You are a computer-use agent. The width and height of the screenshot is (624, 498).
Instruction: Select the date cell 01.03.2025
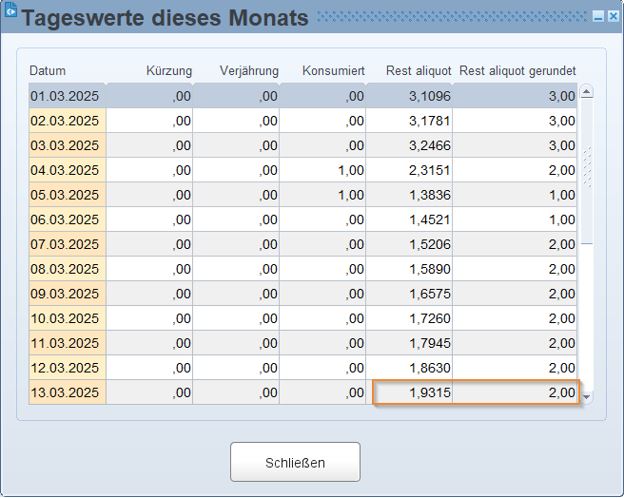pos(65,96)
